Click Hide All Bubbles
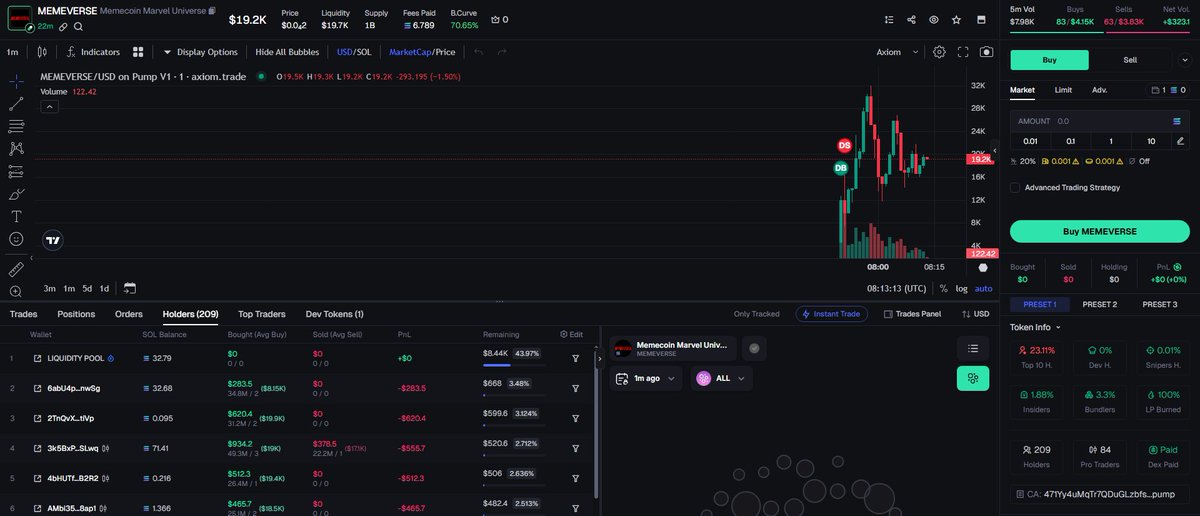The image size is (1200, 516). coord(289,52)
